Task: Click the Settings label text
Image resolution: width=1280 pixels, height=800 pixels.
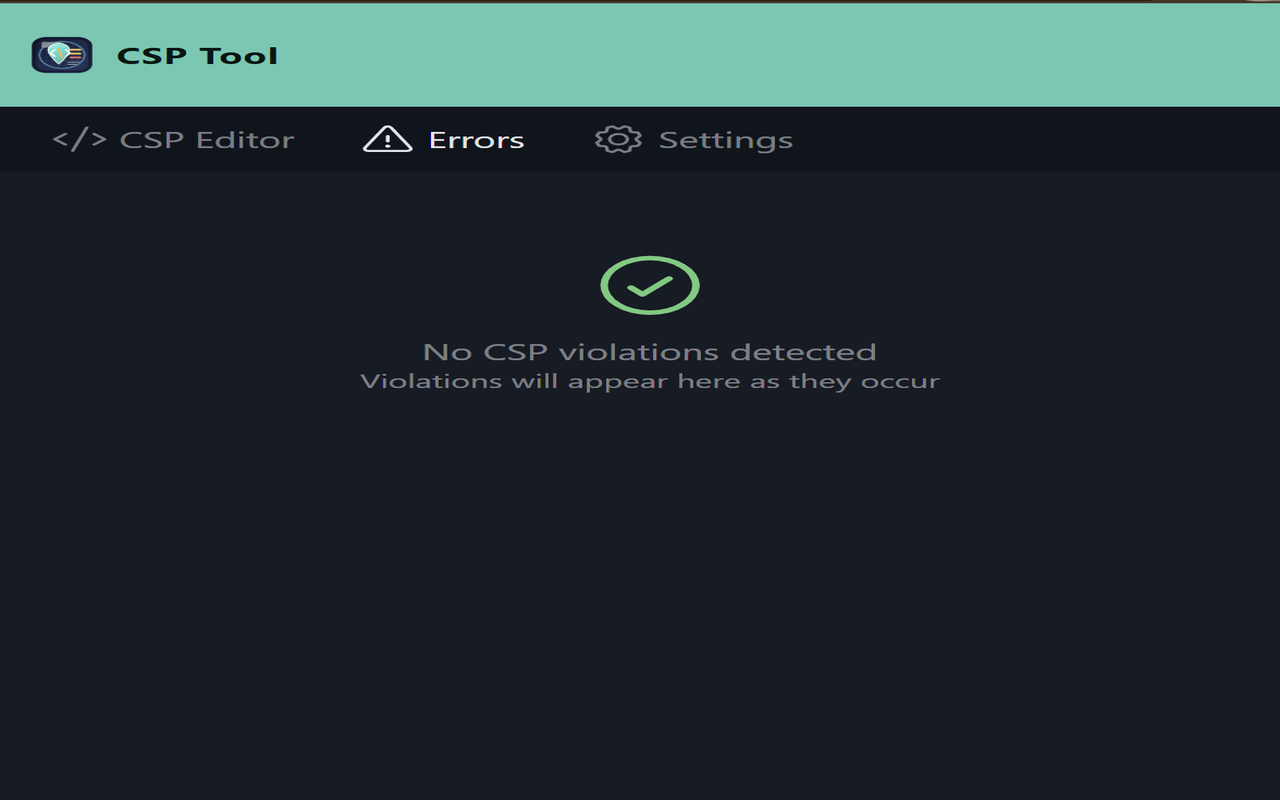Action: (727, 139)
